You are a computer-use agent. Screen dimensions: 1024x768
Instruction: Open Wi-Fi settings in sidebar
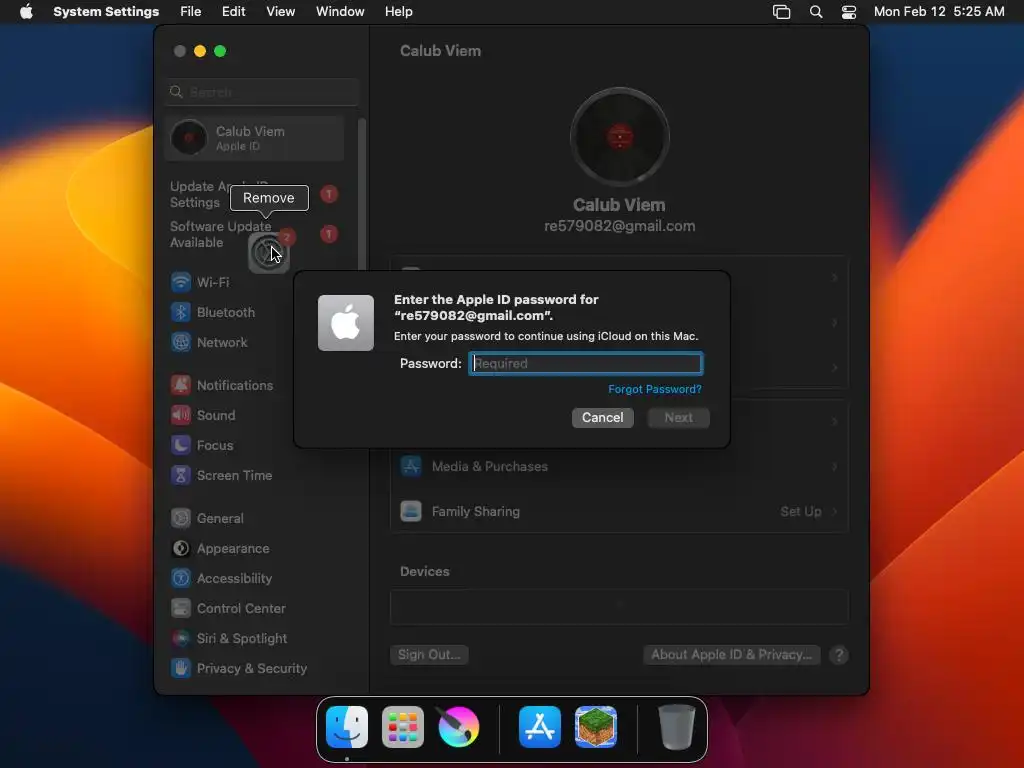(200, 282)
